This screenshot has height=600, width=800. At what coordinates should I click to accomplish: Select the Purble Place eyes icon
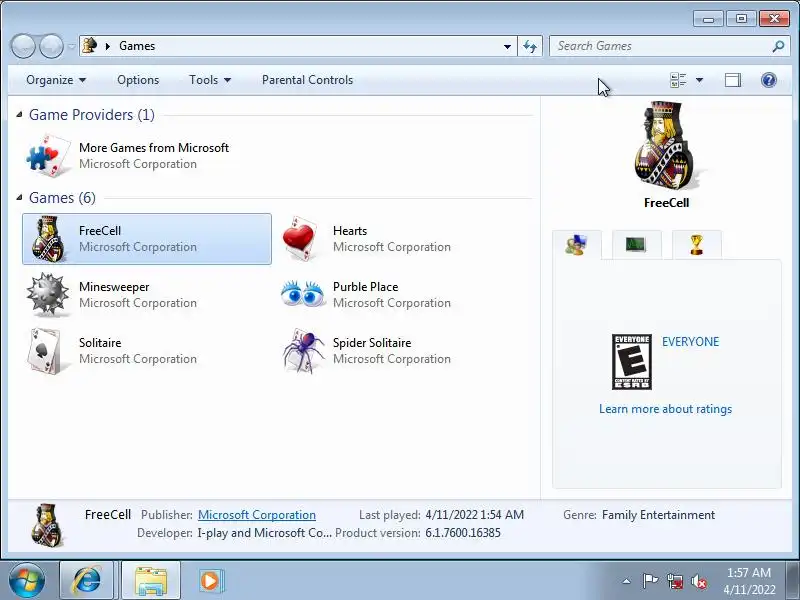coord(303,293)
